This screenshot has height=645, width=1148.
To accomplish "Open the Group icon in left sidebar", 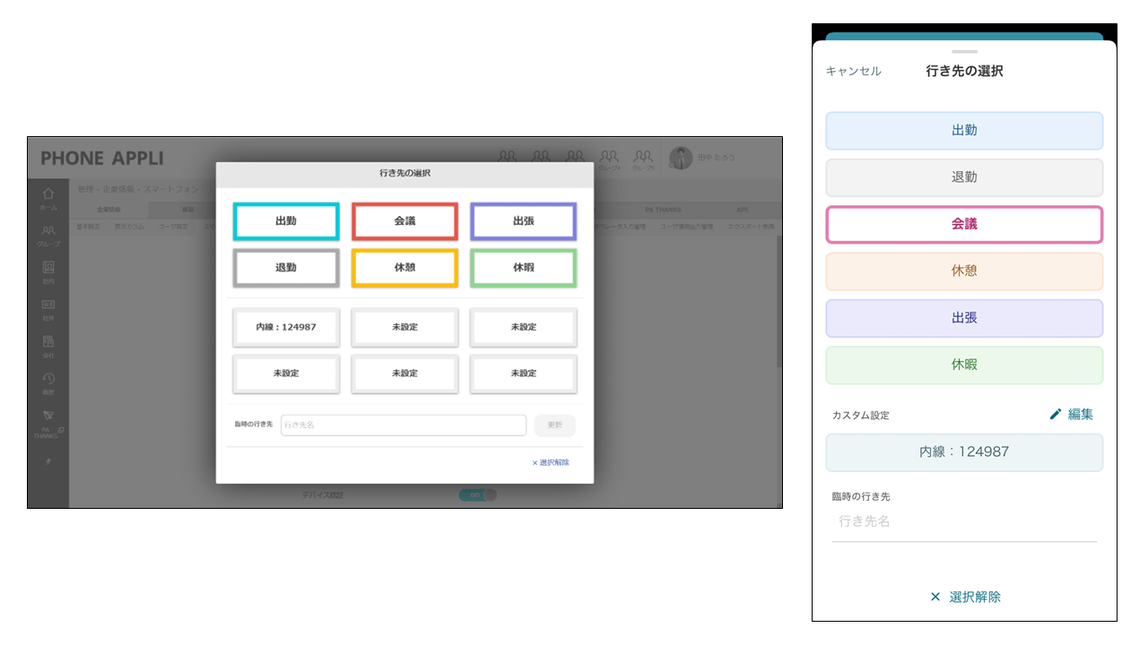I will [48, 231].
